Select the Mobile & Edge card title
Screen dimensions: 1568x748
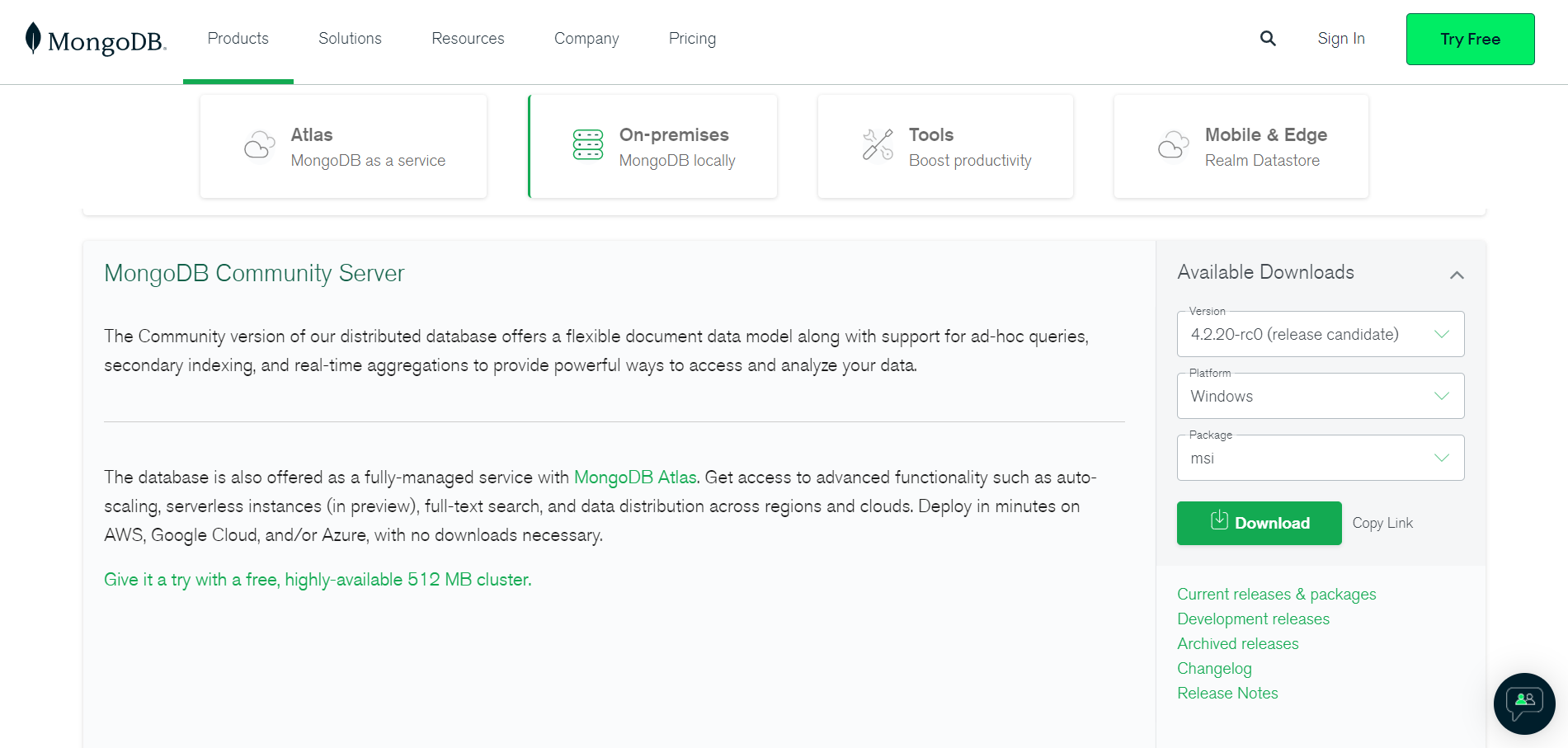[1266, 134]
